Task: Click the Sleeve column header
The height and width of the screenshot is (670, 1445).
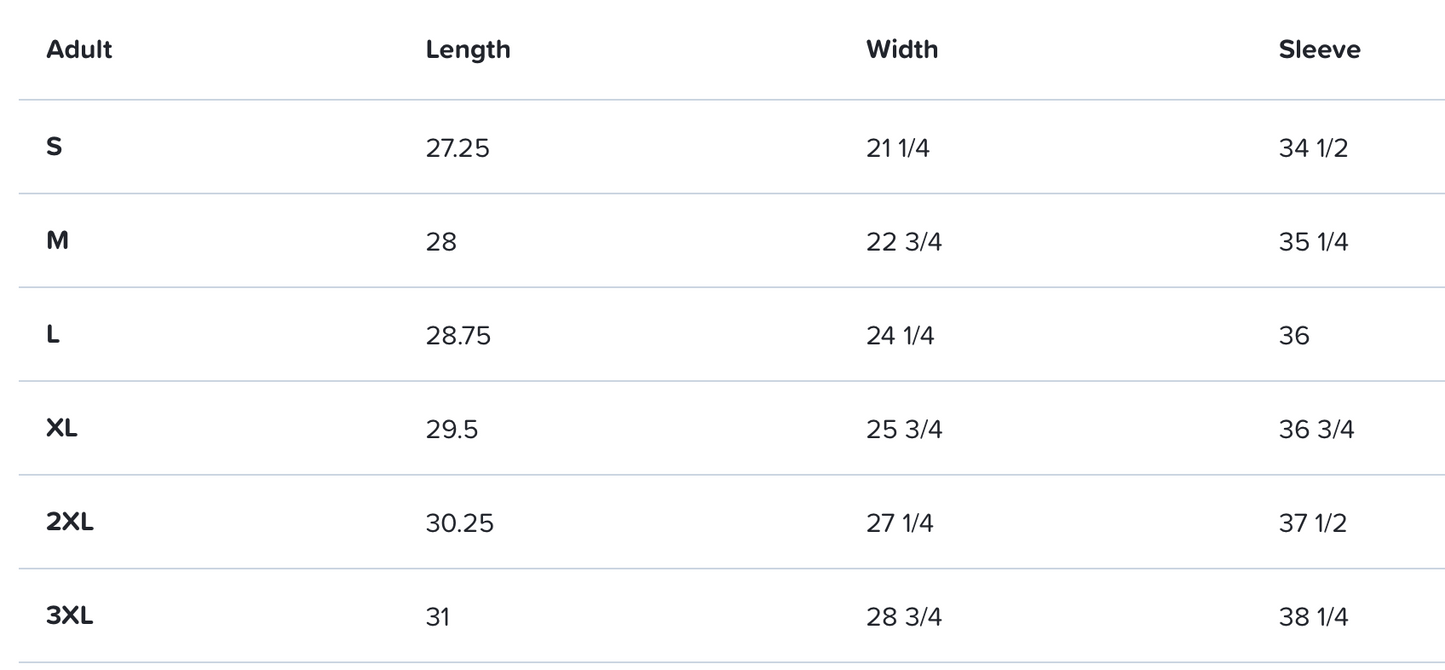Action: tap(1319, 49)
